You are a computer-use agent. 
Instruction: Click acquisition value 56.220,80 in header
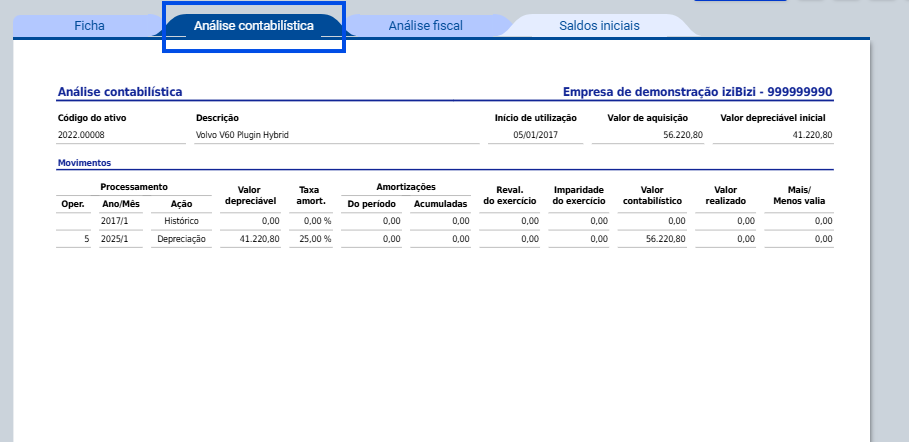(x=683, y=135)
